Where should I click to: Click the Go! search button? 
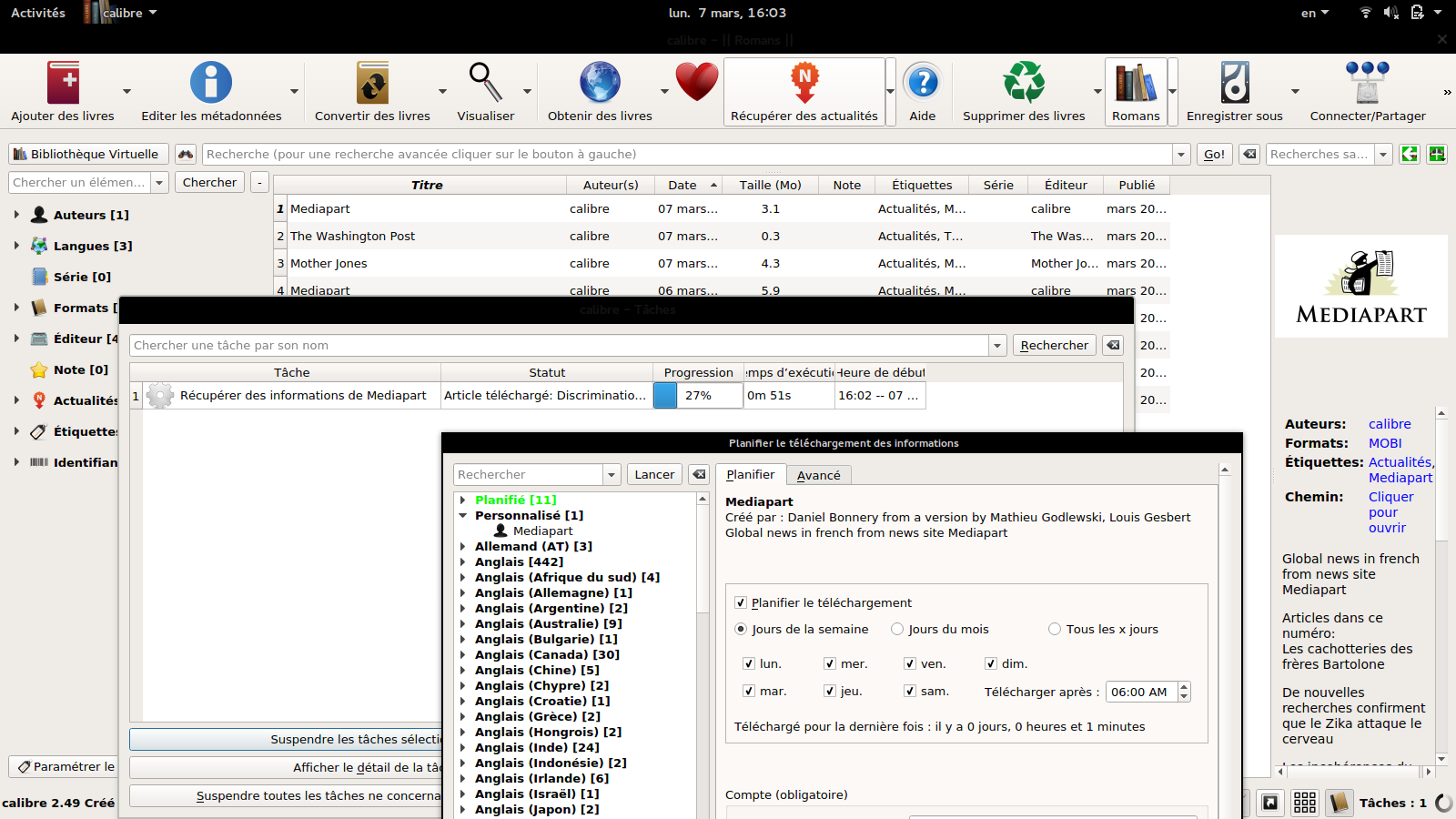click(1215, 155)
